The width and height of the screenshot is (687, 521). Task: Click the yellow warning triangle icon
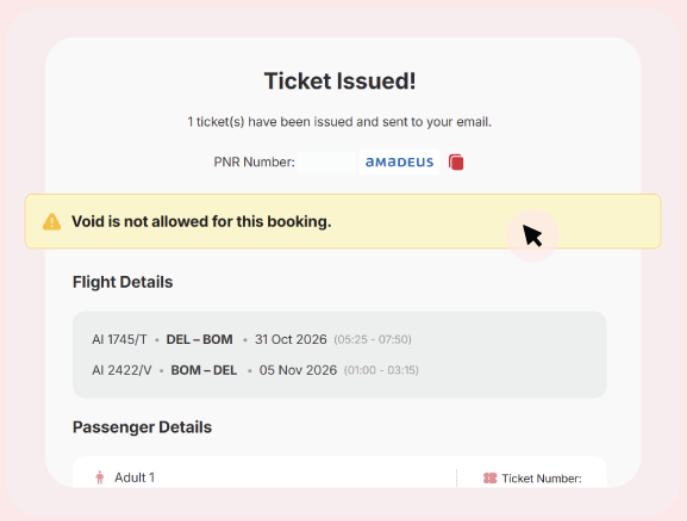pyautogui.click(x=52, y=222)
